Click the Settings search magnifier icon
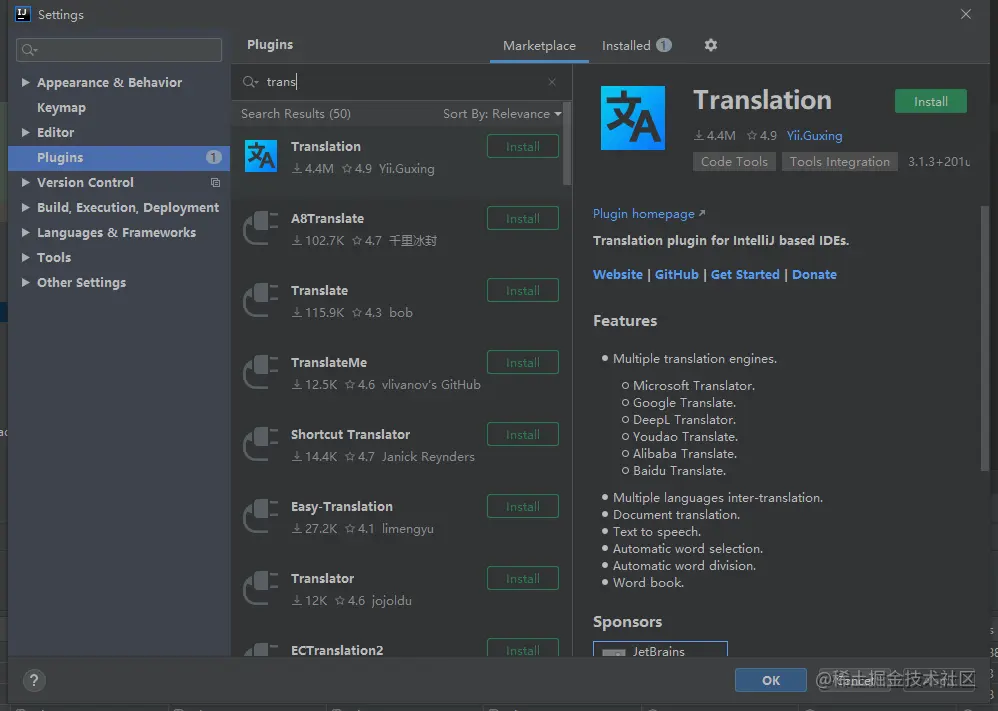This screenshot has width=998, height=711. point(29,50)
